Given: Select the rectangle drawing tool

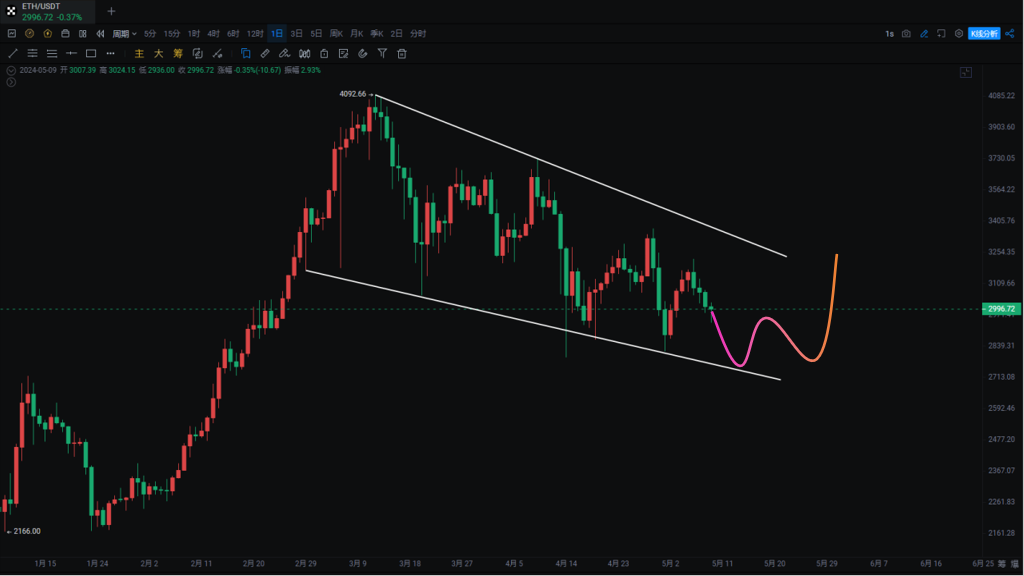Looking at the screenshot, I should 91,54.
